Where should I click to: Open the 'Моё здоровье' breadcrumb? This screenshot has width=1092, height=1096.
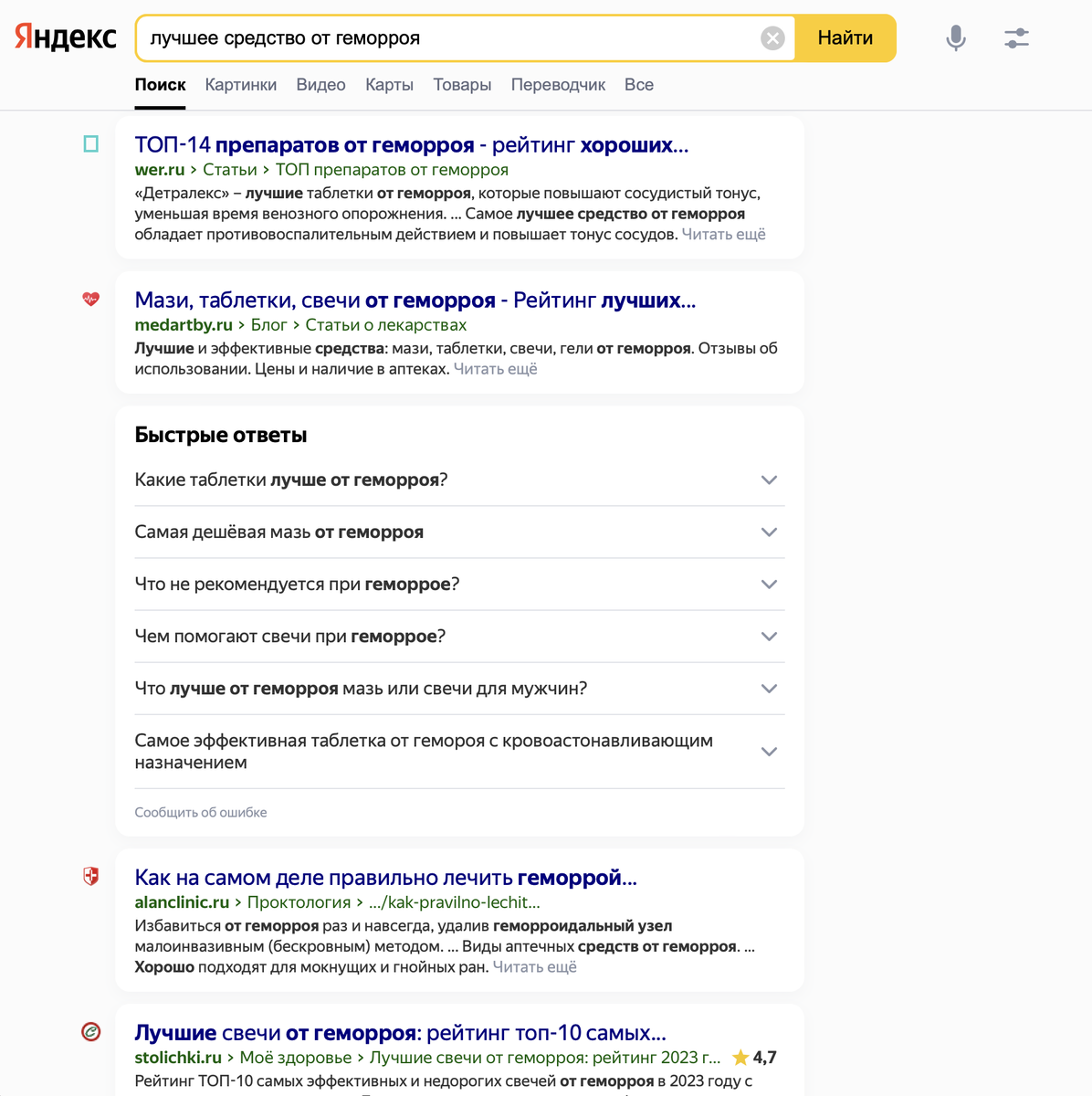click(x=295, y=1058)
